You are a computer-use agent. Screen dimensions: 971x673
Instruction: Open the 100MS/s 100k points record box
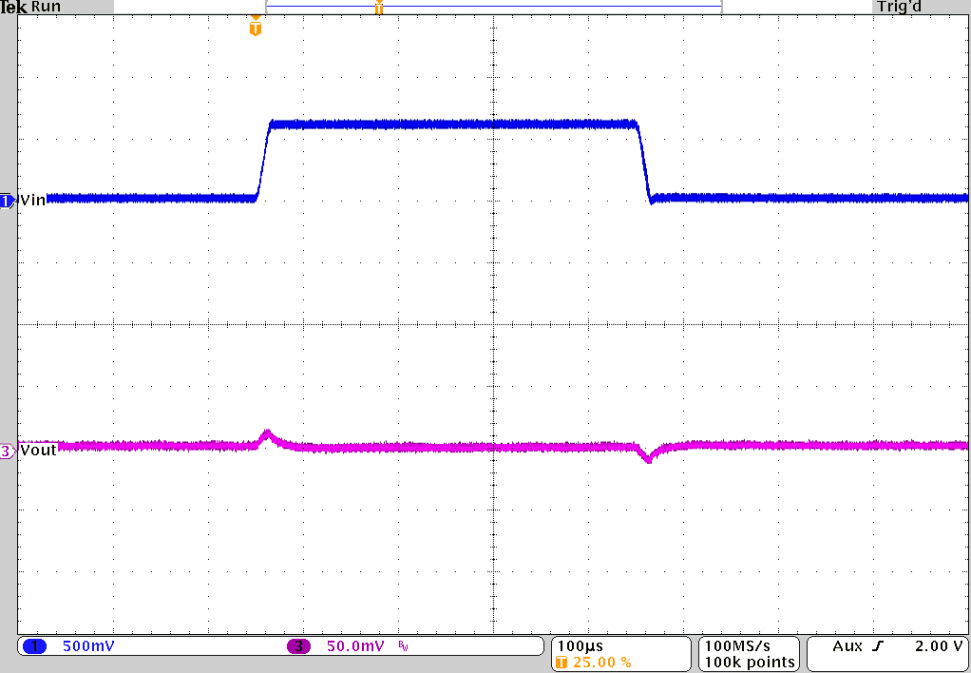(x=748, y=651)
